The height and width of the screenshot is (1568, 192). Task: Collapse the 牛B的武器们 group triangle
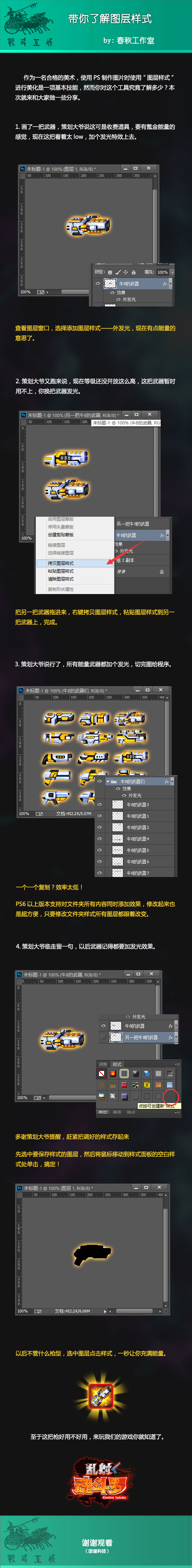[107, 782]
